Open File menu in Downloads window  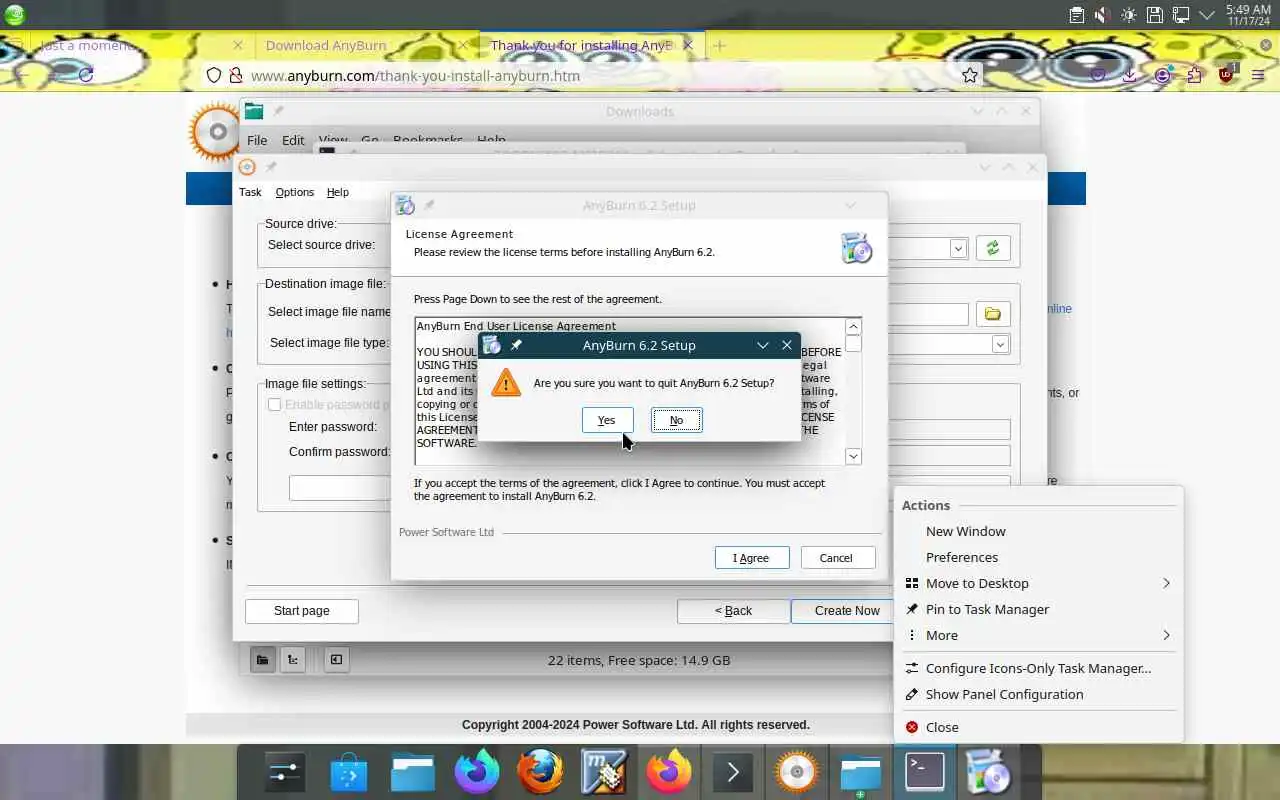(x=257, y=140)
